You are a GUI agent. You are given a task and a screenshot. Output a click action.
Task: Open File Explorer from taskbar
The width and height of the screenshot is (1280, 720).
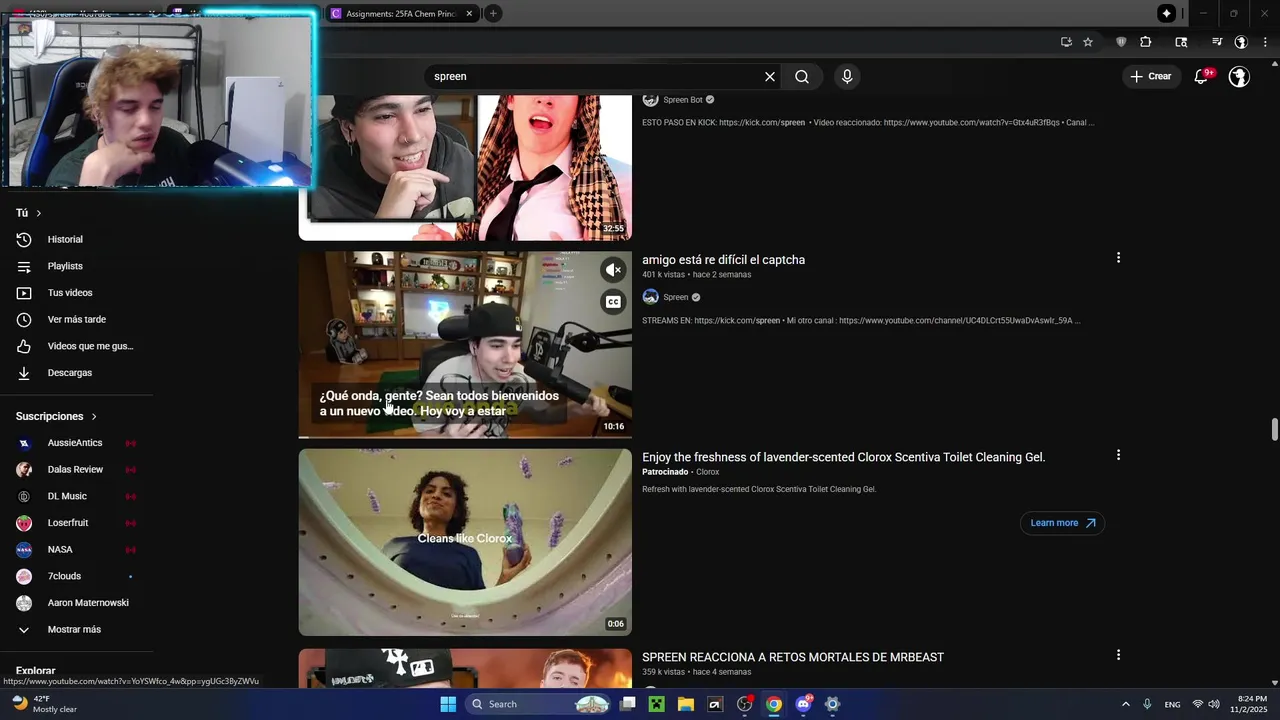coord(686,704)
